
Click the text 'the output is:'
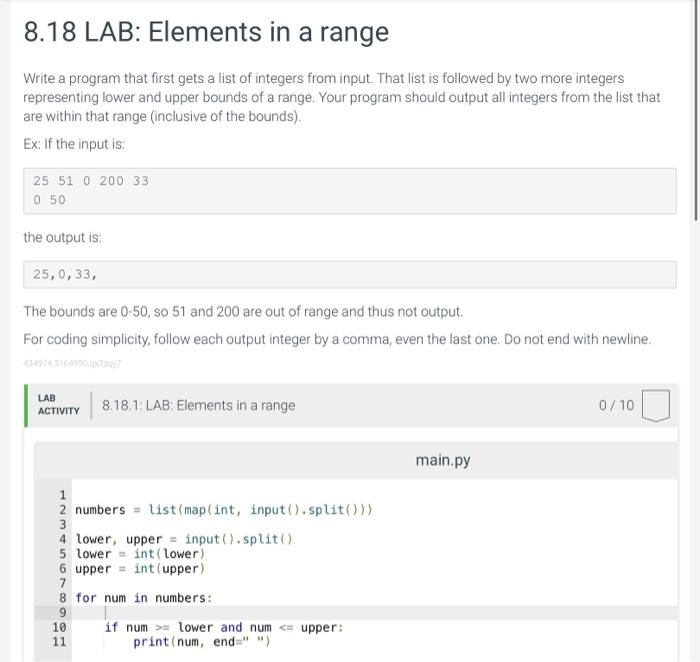(x=62, y=237)
